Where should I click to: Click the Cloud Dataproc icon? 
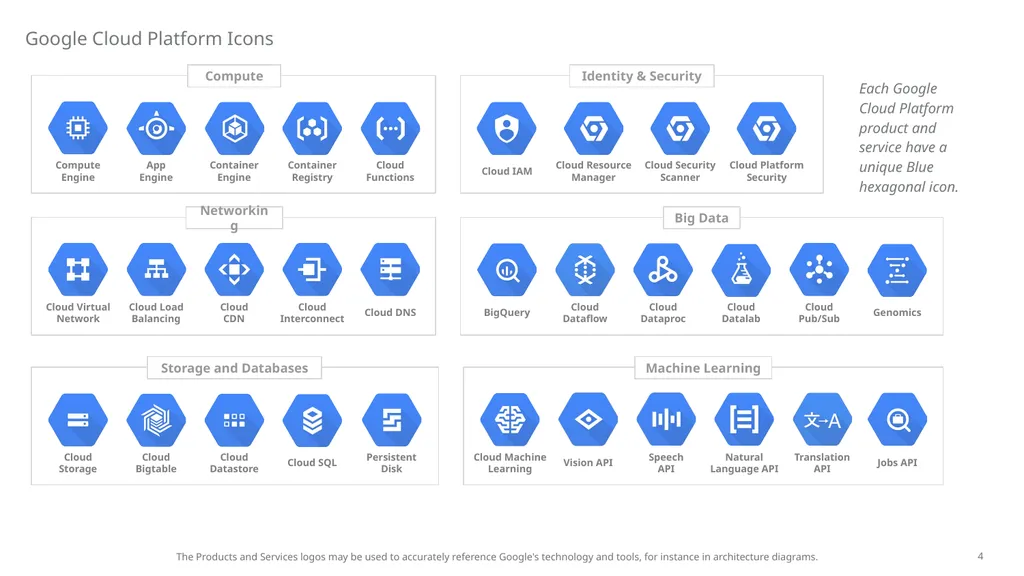click(663, 270)
